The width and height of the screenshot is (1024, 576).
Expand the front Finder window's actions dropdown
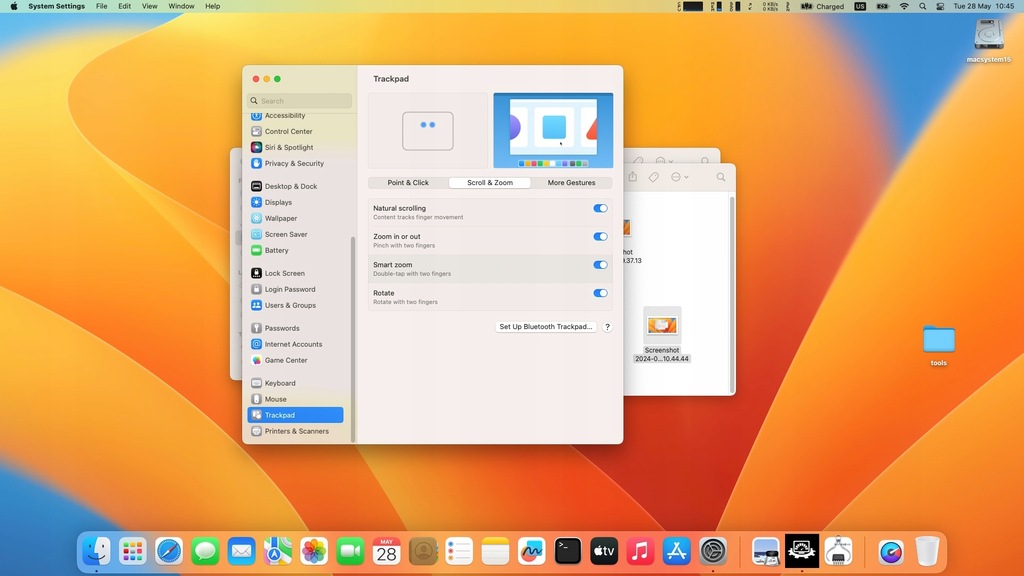[x=681, y=177]
